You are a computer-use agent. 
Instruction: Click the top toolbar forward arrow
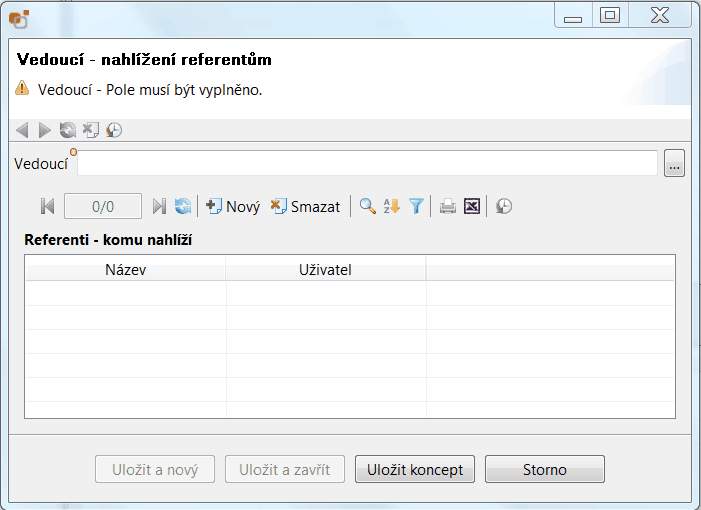45,130
